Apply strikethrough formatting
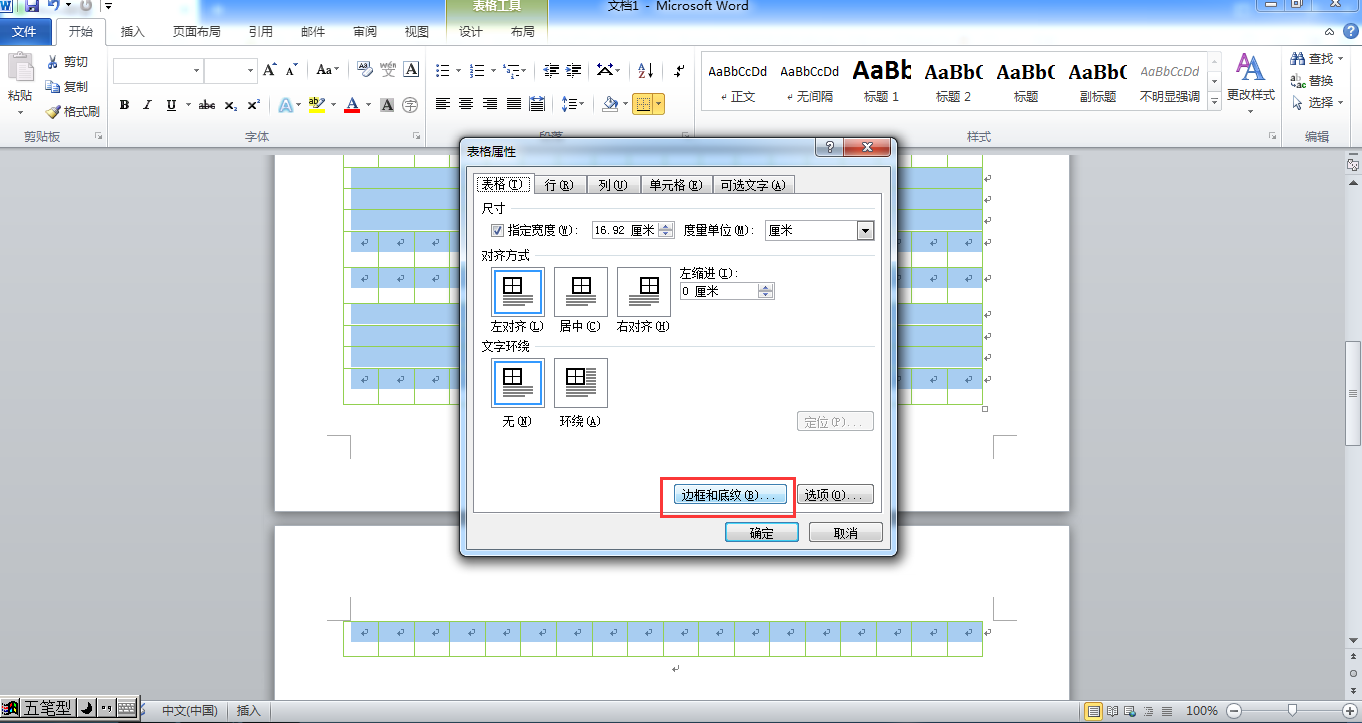Image resolution: width=1362 pixels, height=723 pixels. pyautogui.click(x=207, y=104)
